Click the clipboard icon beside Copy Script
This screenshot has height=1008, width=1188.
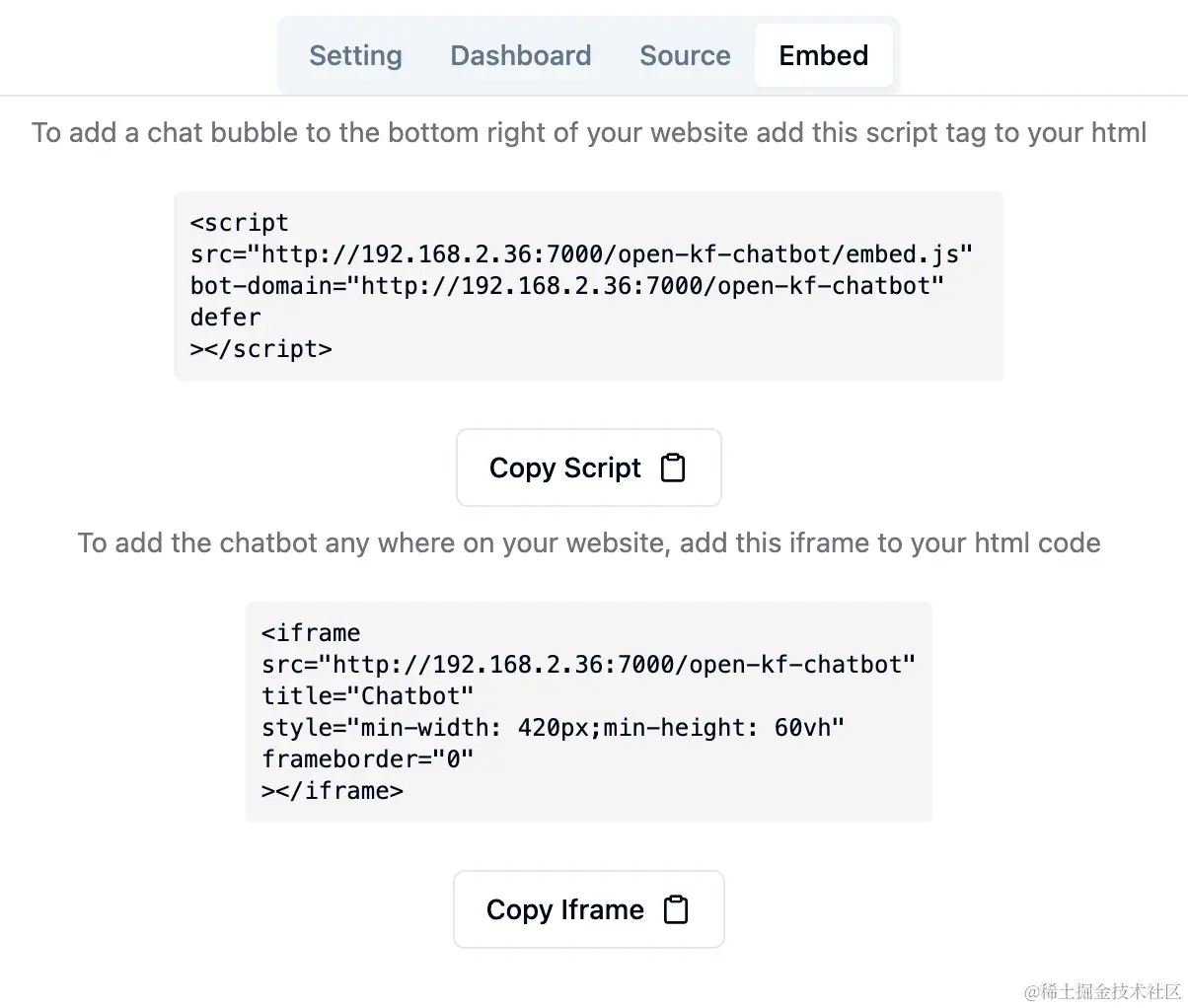(673, 468)
